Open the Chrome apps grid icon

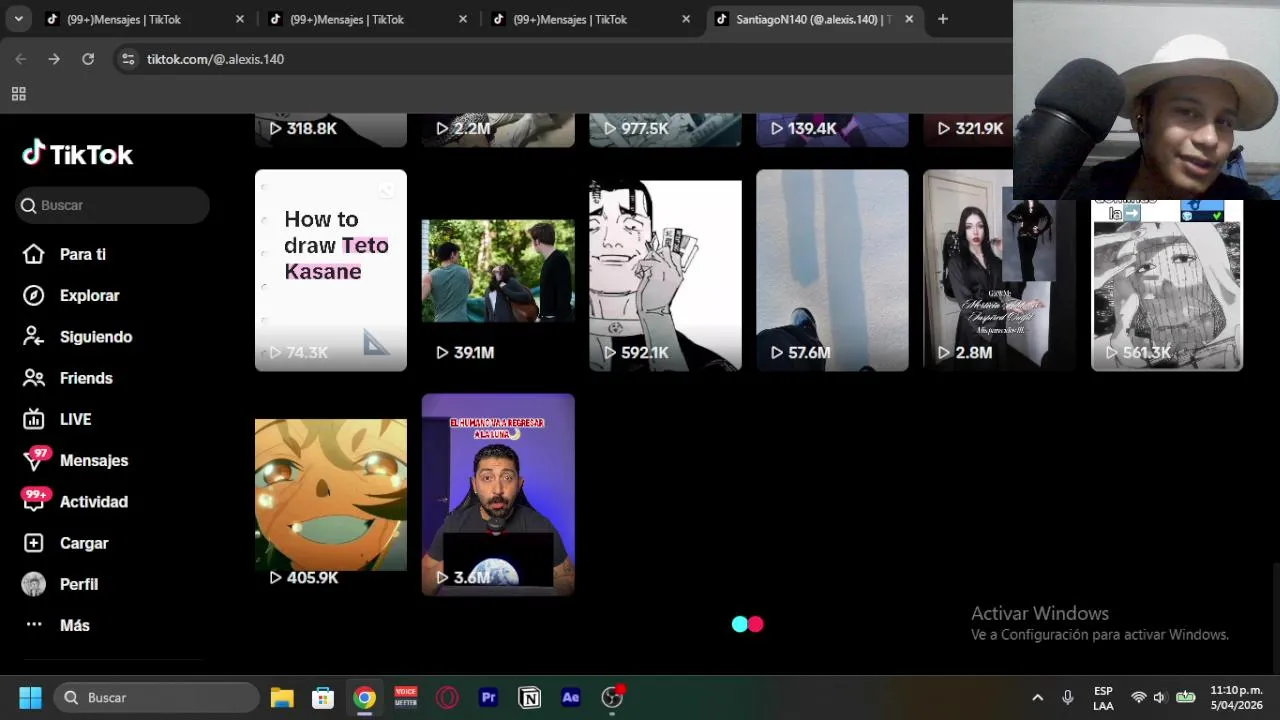click(18, 94)
